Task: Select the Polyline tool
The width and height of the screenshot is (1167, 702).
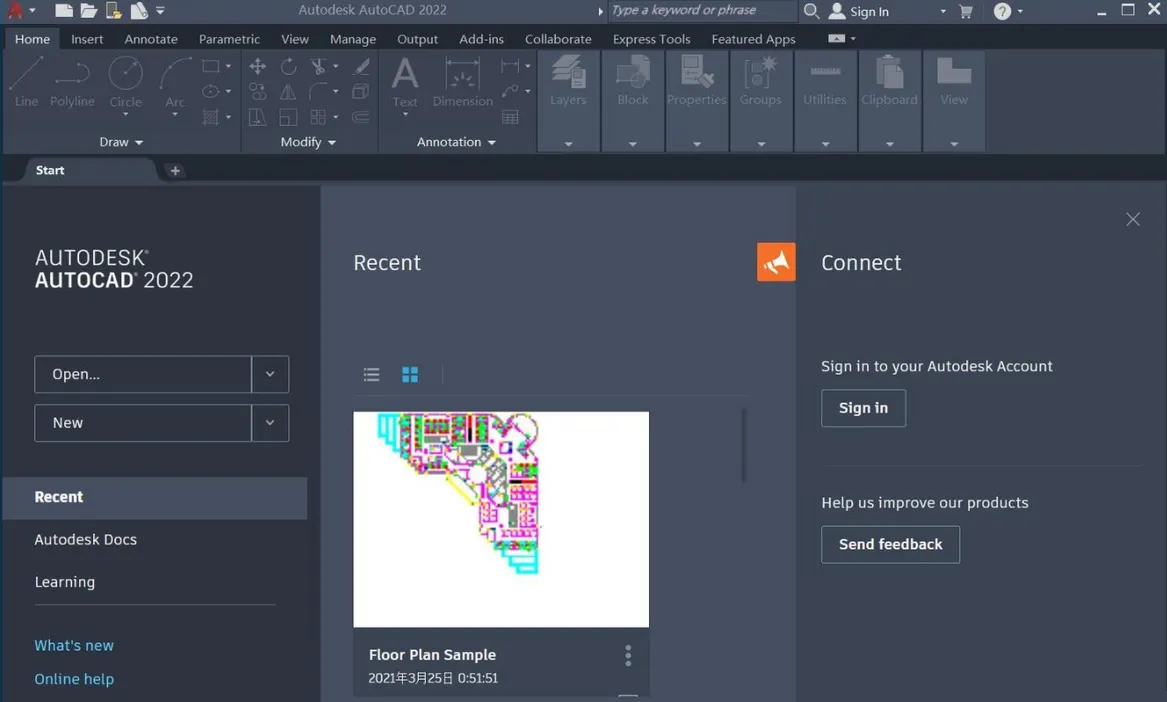Action: (x=71, y=80)
